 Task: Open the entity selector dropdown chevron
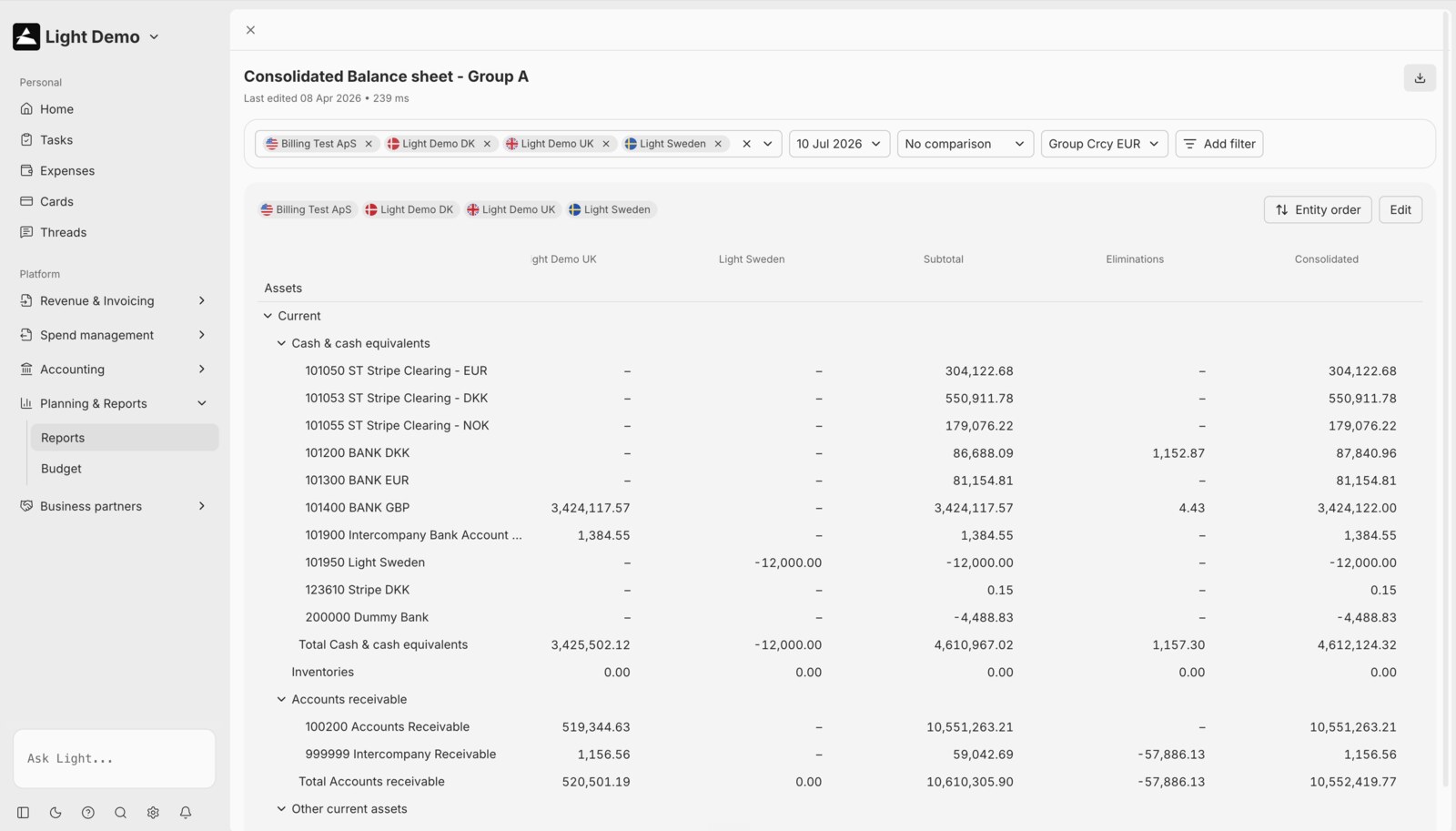[x=768, y=144]
